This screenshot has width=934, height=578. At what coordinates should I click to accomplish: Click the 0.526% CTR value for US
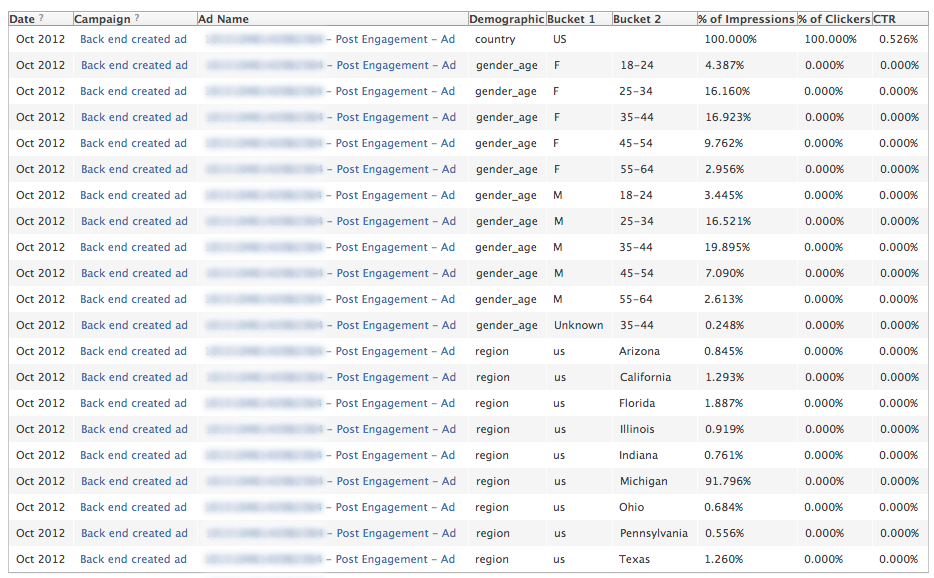point(899,39)
